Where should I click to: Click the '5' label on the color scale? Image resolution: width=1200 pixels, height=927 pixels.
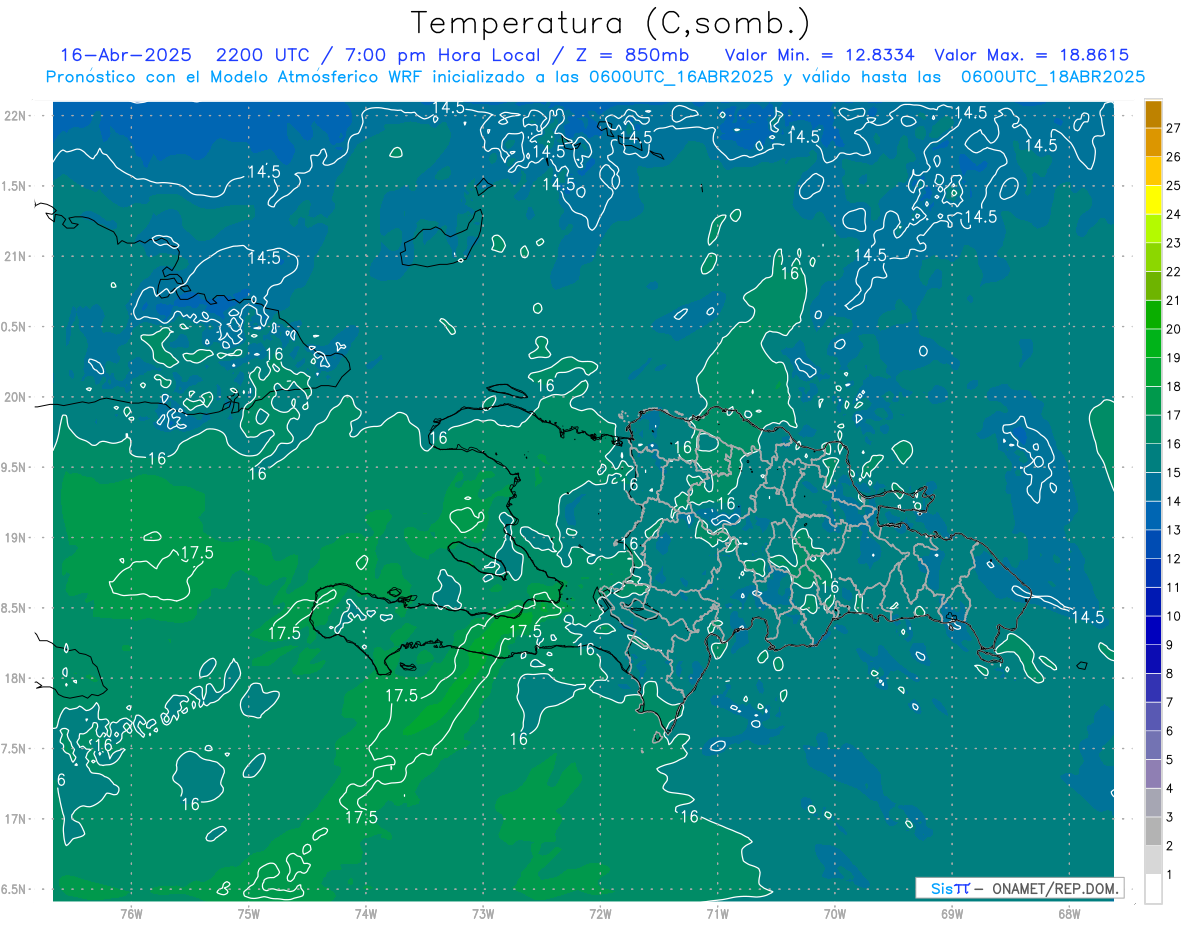coord(1170,760)
